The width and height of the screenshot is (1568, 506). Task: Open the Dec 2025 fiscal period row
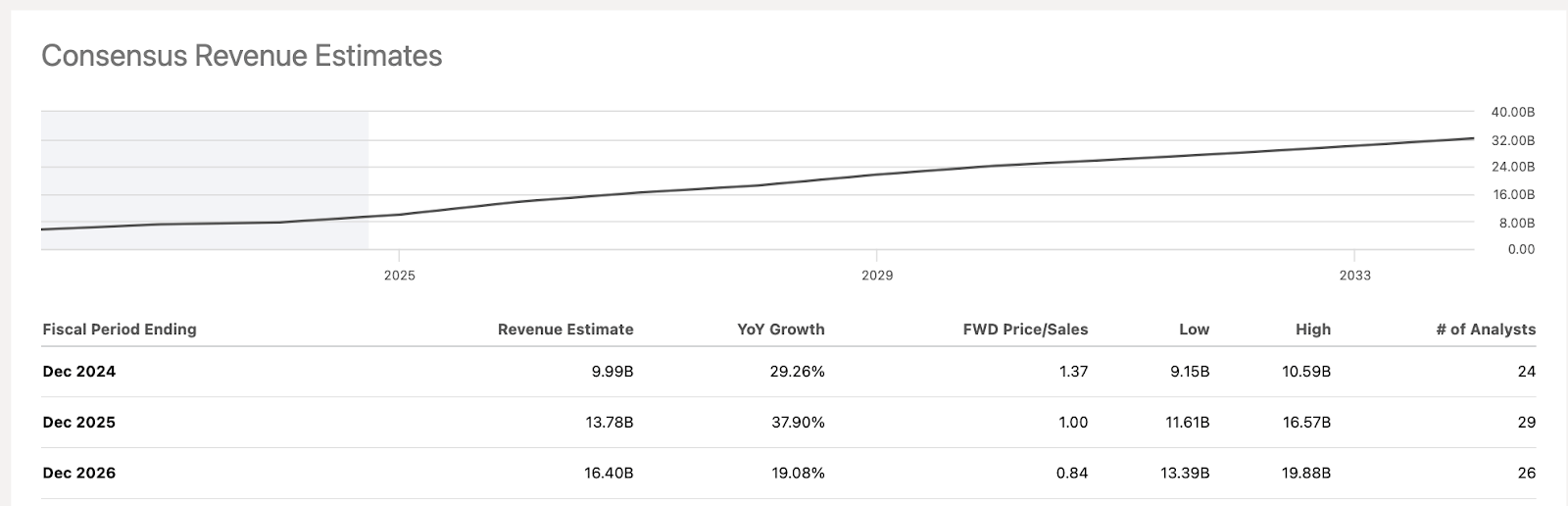(x=79, y=423)
